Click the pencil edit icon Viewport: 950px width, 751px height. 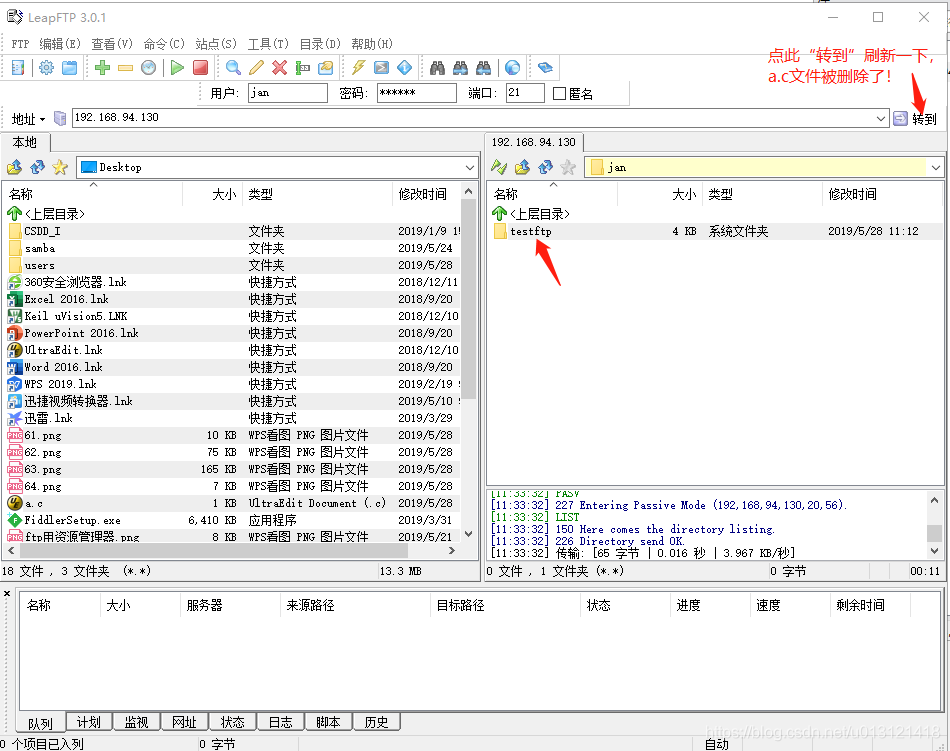coord(256,67)
